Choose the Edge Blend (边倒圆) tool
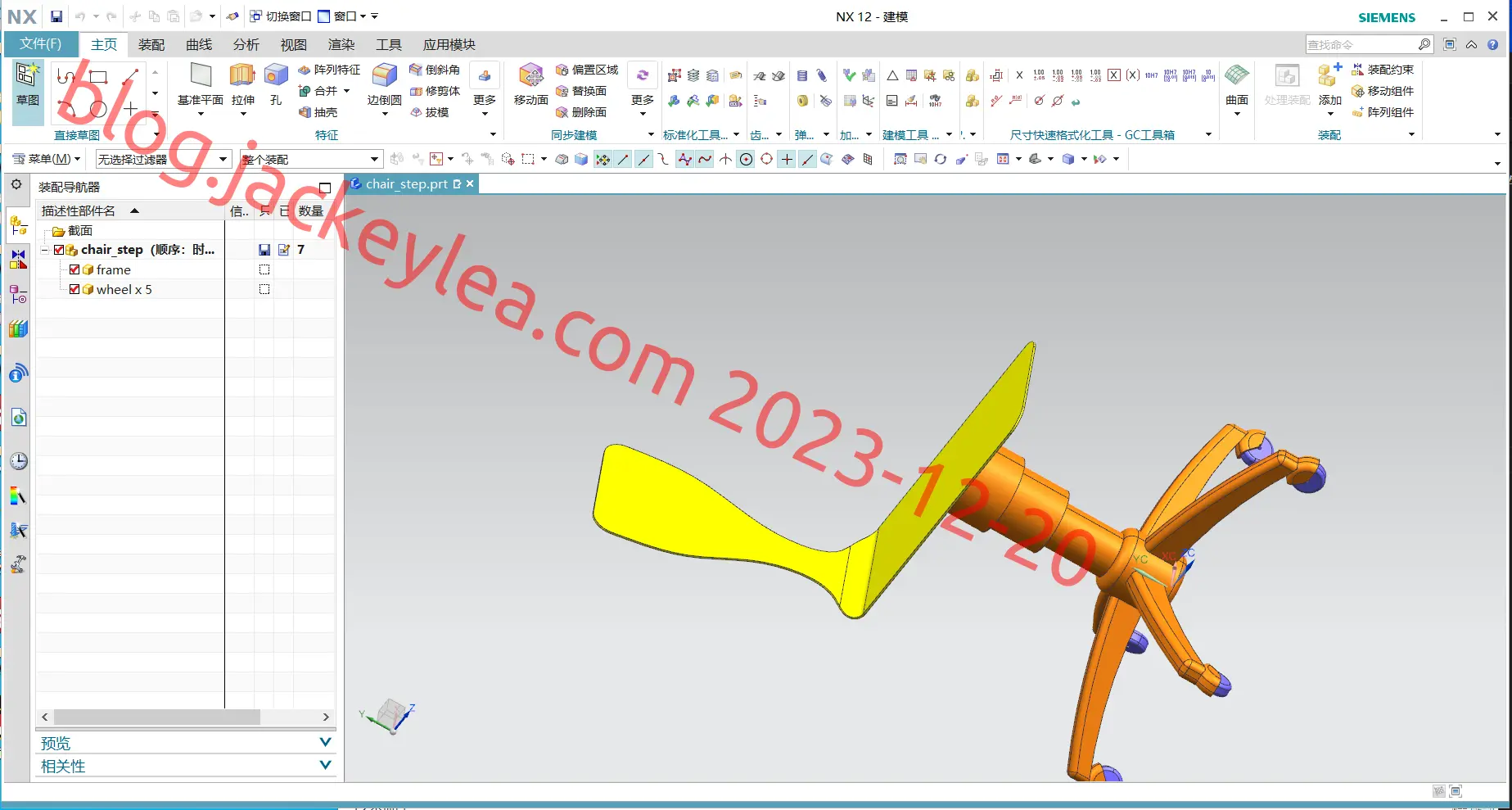1512x810 pixels. click(384, 85)
